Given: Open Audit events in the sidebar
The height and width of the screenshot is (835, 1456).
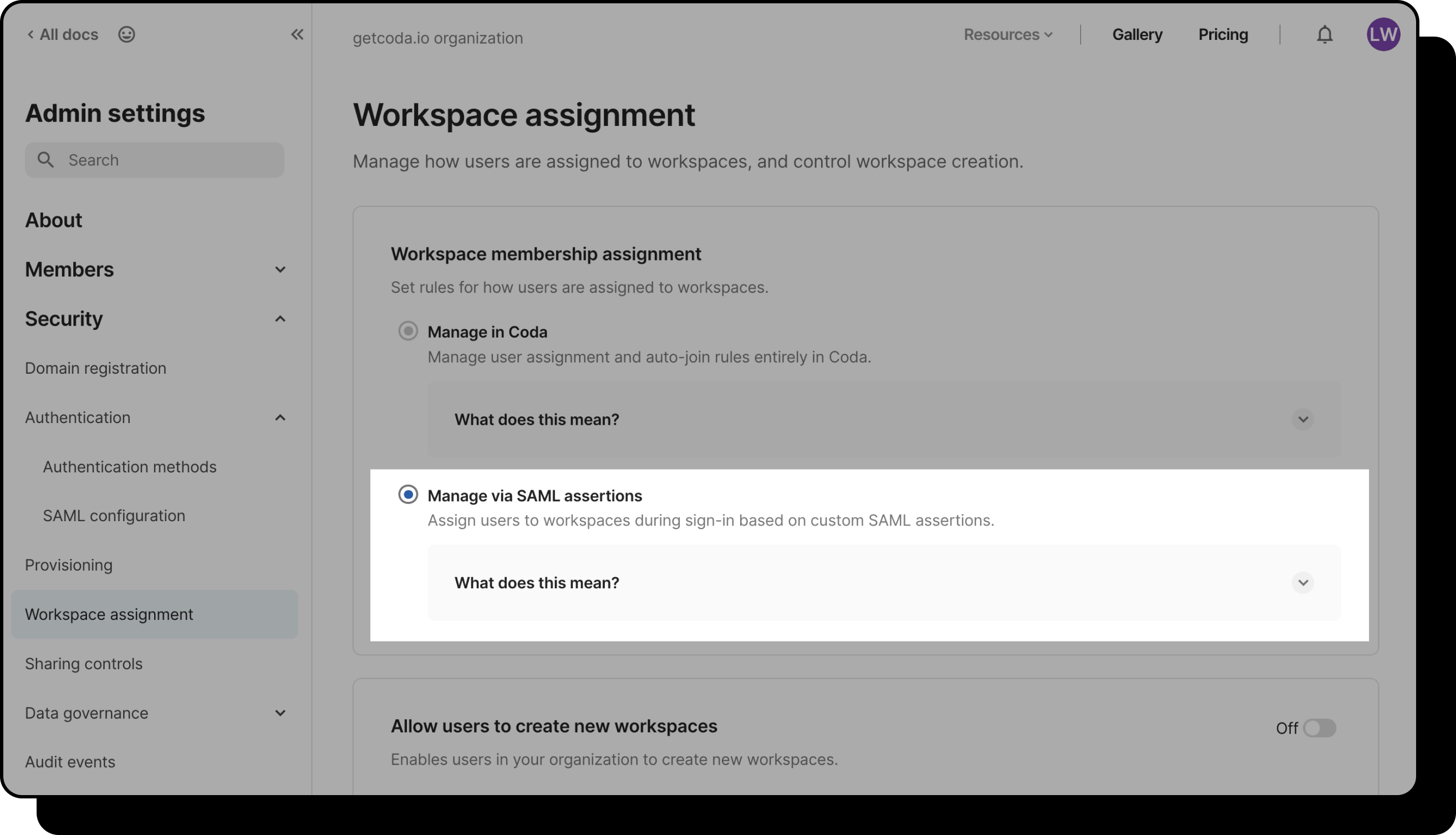Looking at the screenshot, I should (x=70, y=762).
